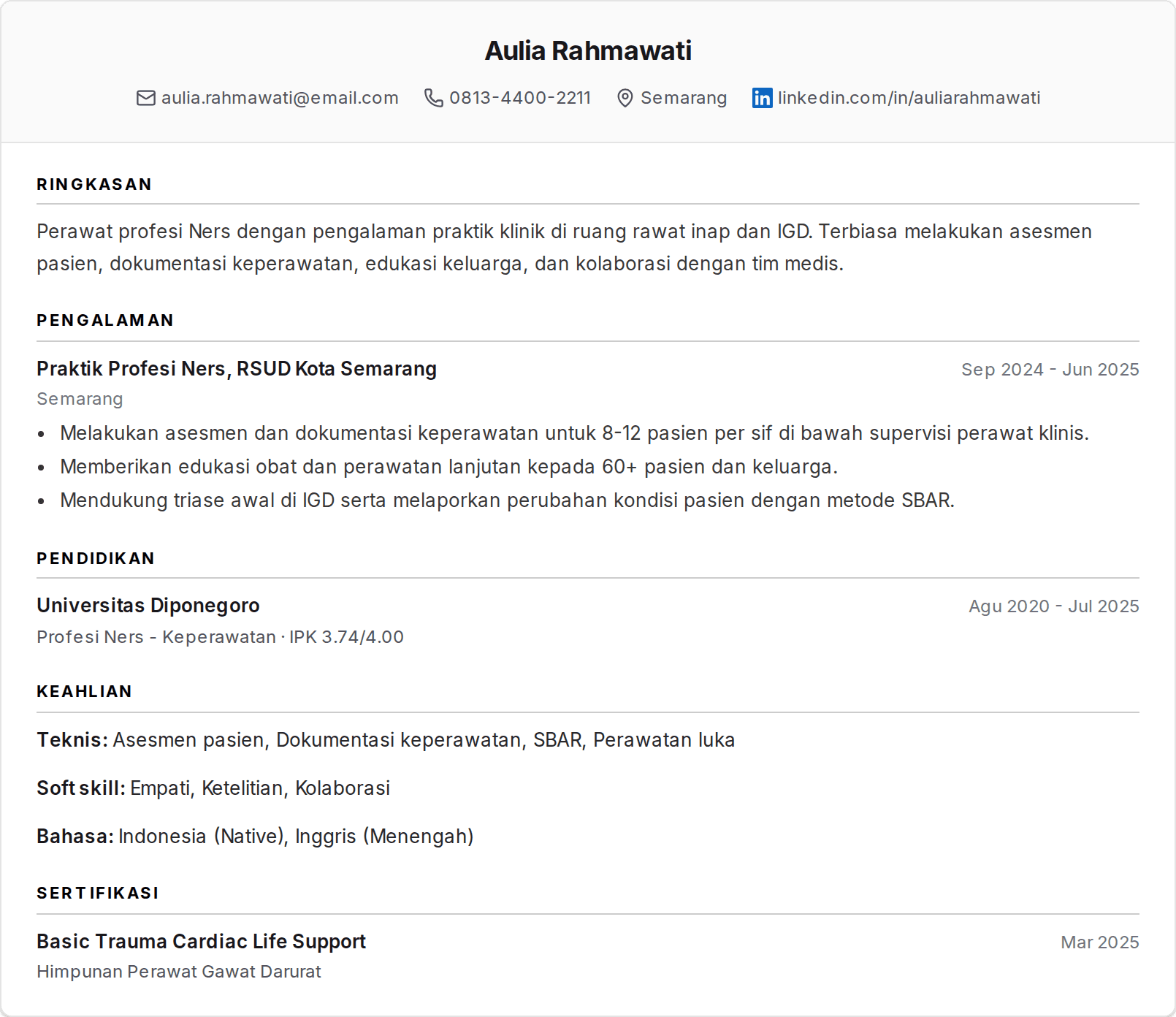The image size is (1176, 1017).
Task: Click the PENDIDIKAN section heading
Action: (96, 558)
